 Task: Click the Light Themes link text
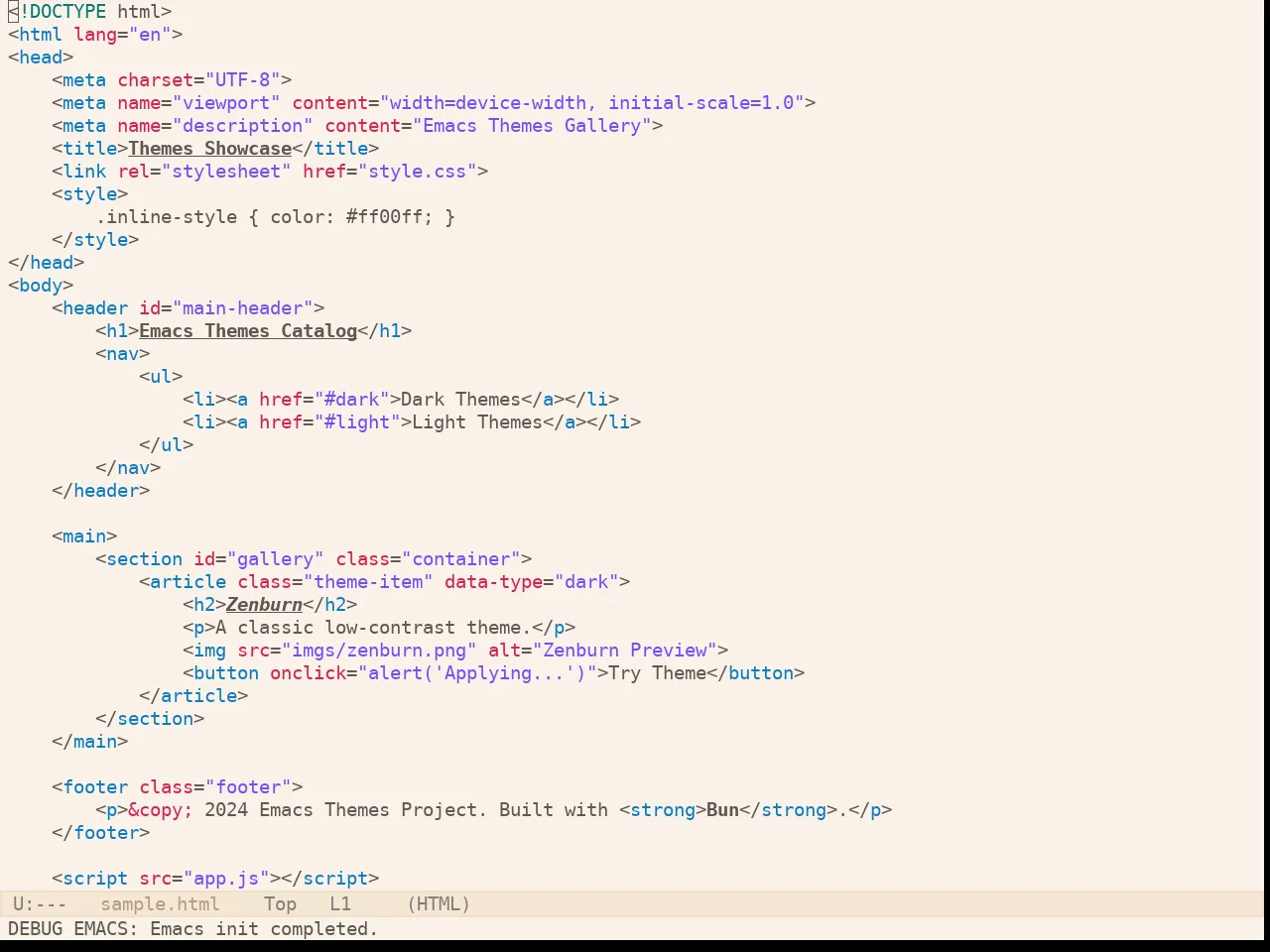[x=477, y=422]
